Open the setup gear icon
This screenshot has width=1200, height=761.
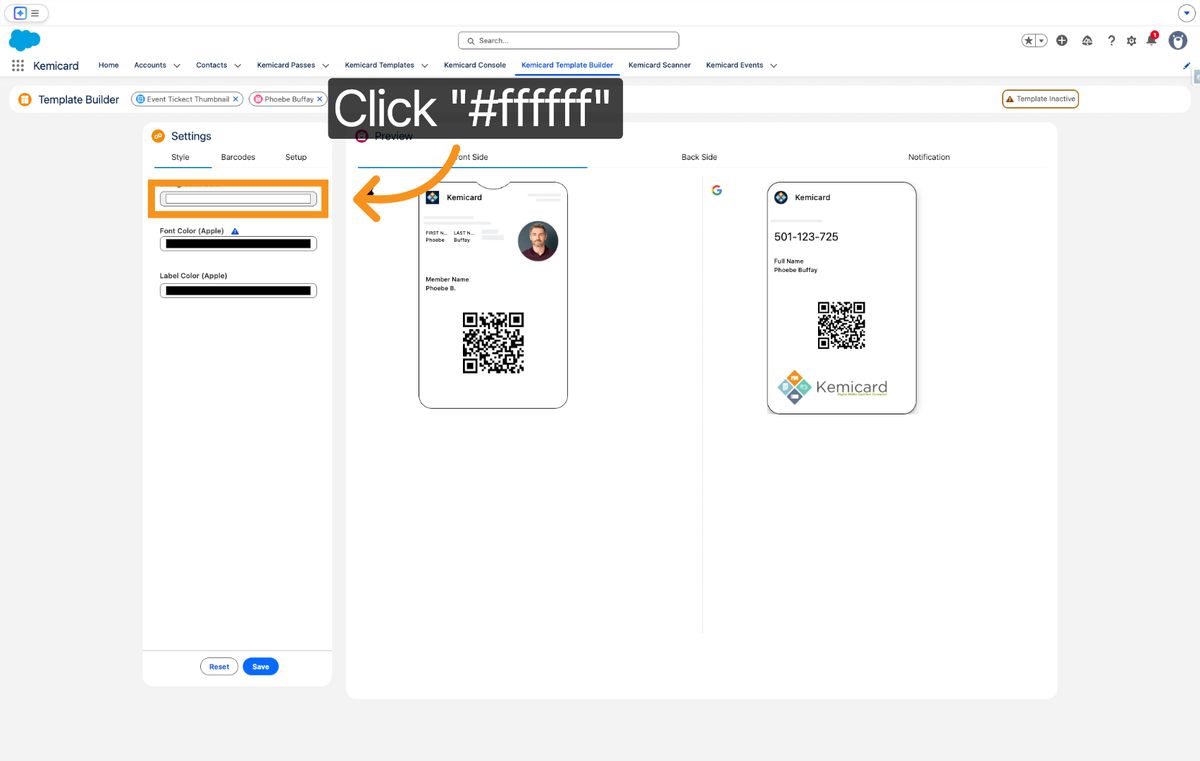1131,40
